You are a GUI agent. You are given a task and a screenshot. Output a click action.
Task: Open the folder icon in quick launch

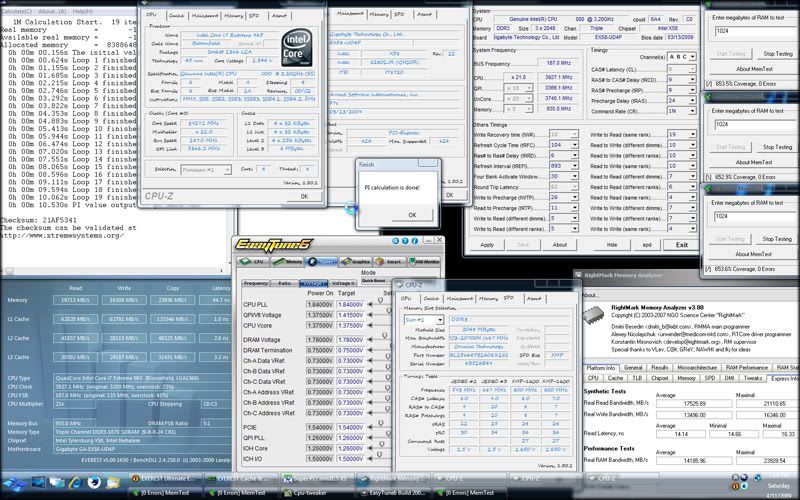click(113, 482)
